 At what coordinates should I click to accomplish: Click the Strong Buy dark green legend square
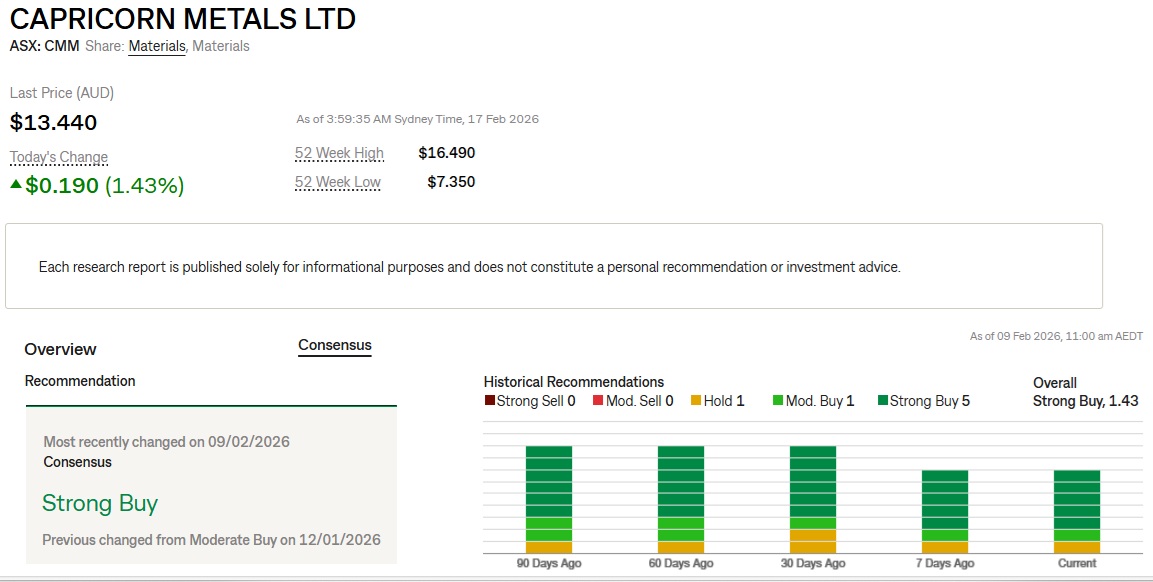point(883,401)
